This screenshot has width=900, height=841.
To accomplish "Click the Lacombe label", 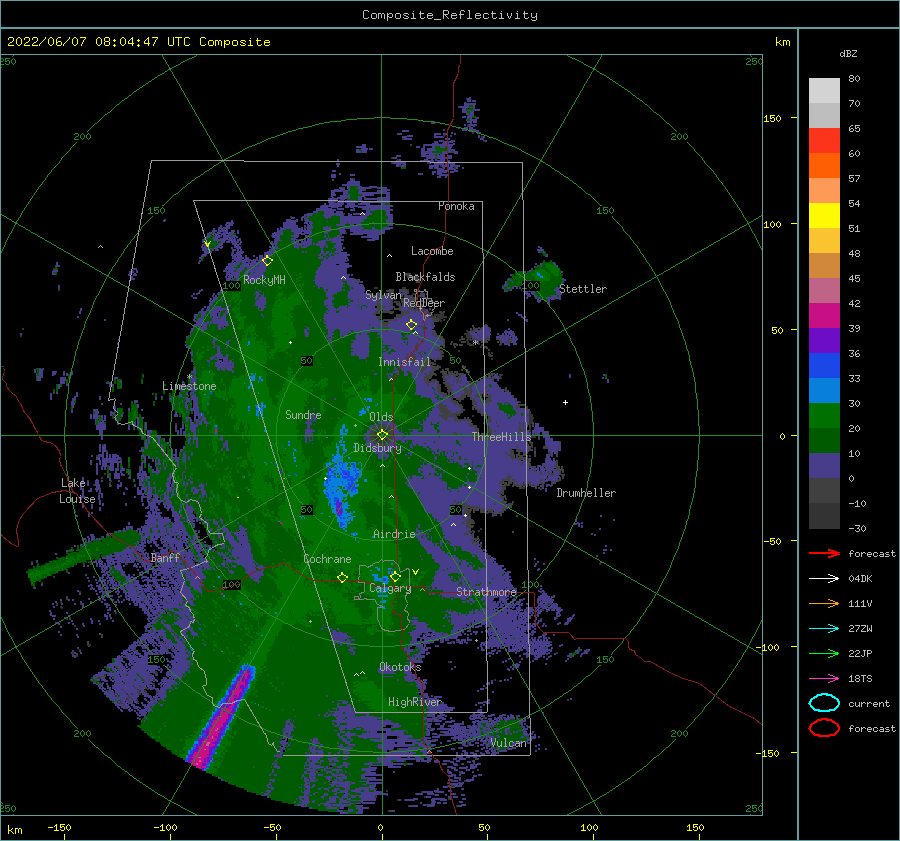I will point(432,251).
